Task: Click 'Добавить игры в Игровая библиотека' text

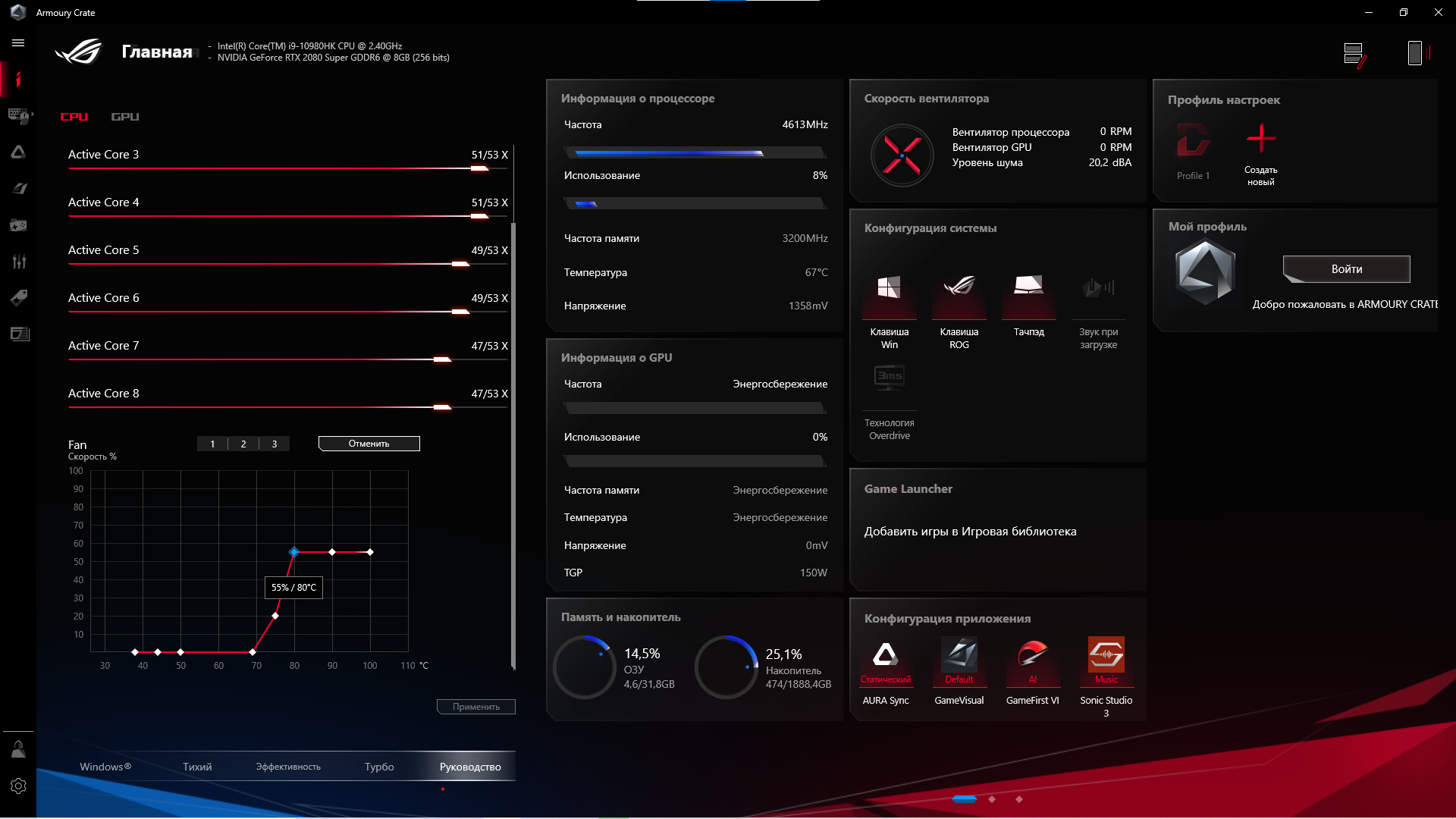Action: click(x=970, y=532)
